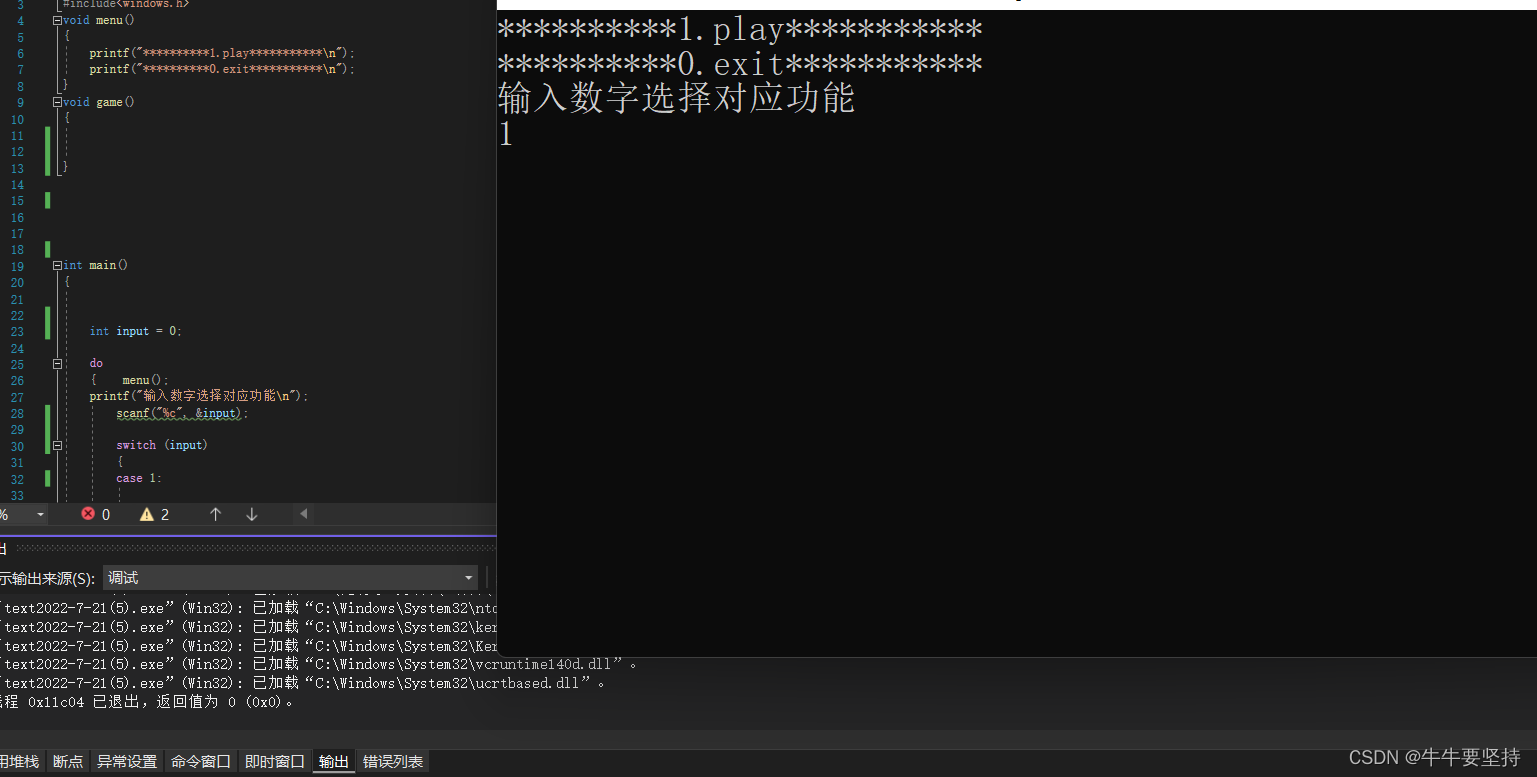Click line number 19 in the gutter
Viewport: 1537px width, 777px height.
coord(17,267)
